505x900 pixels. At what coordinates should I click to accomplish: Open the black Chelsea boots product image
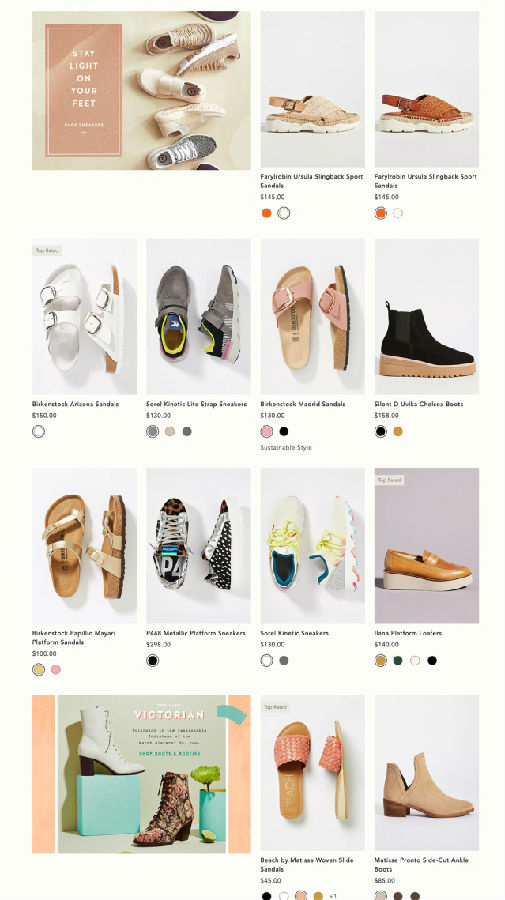[427, 316]
